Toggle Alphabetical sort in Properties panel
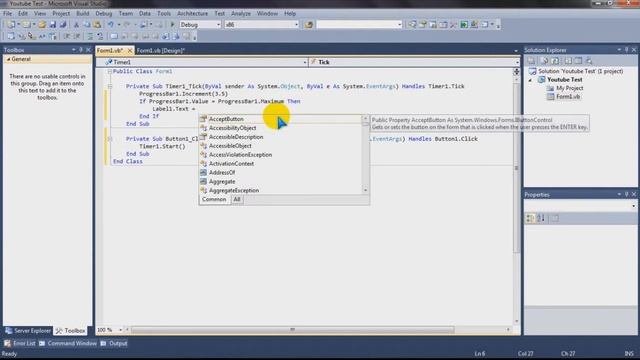The height and width of the screenshot is (360, 640). click(x=541, y=218)
